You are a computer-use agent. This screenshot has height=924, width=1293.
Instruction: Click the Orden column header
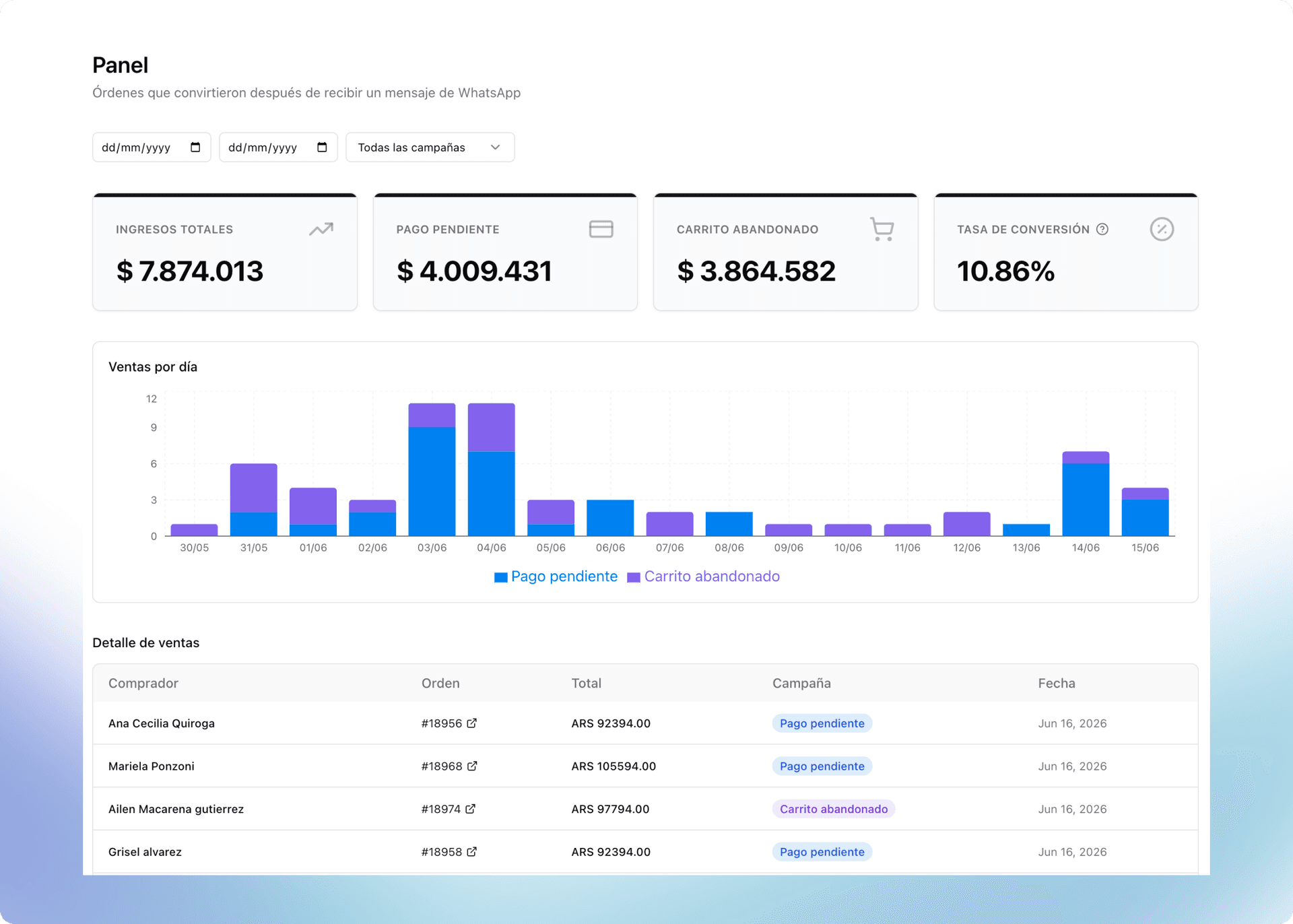440,683
